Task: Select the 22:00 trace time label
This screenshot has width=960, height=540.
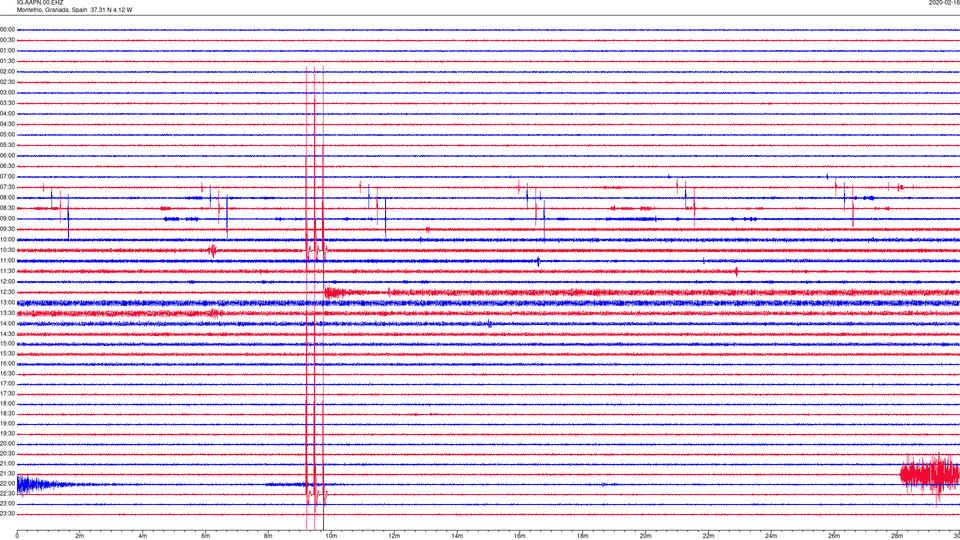Action: click(7, 484)
